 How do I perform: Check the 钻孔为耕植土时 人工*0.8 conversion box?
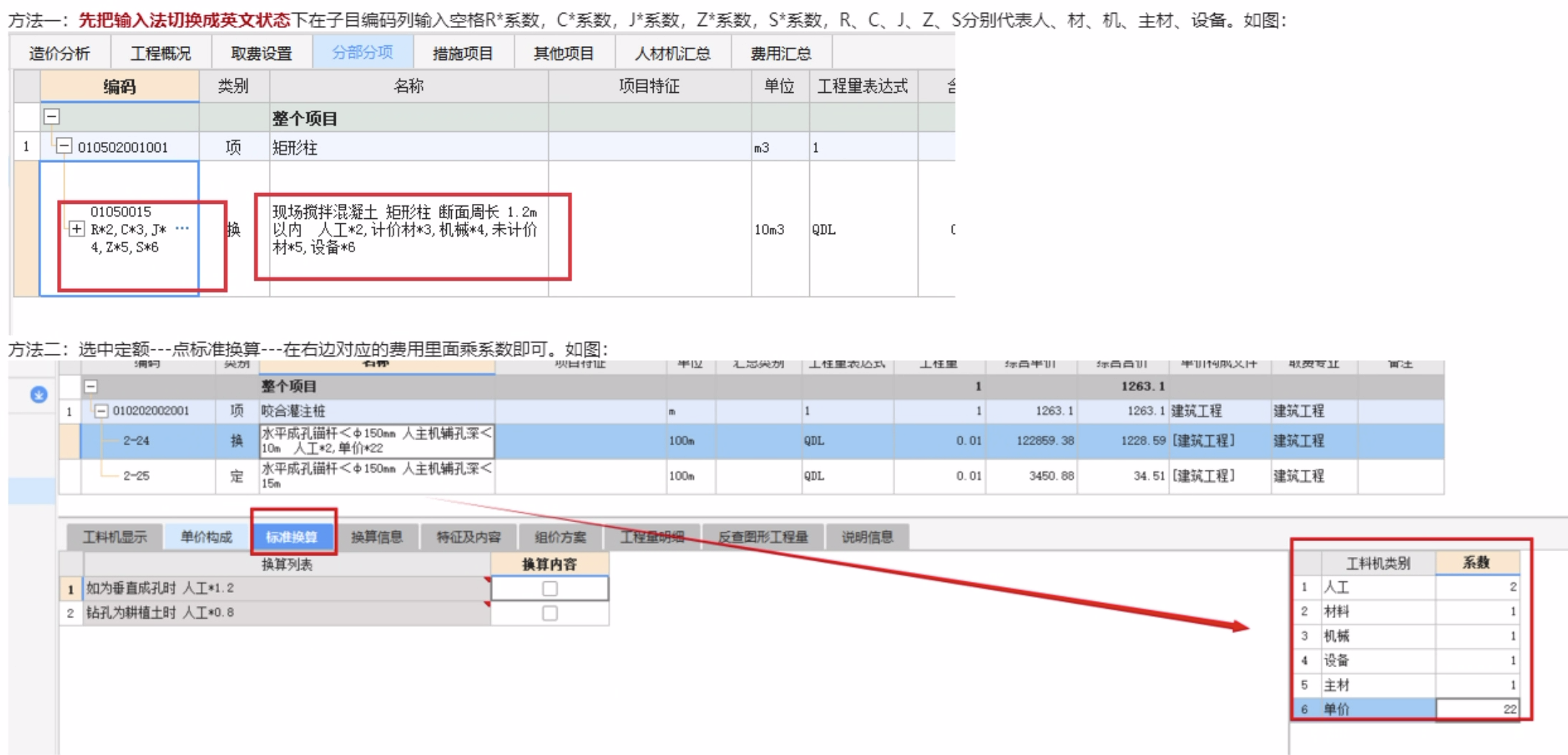pyautogui.click(x=550, y=613)
